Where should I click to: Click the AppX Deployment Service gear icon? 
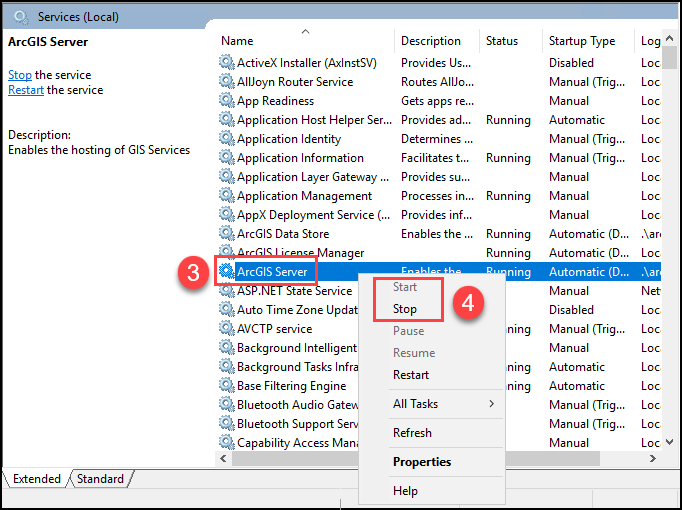pyautogui.click(x=226, y=214)
